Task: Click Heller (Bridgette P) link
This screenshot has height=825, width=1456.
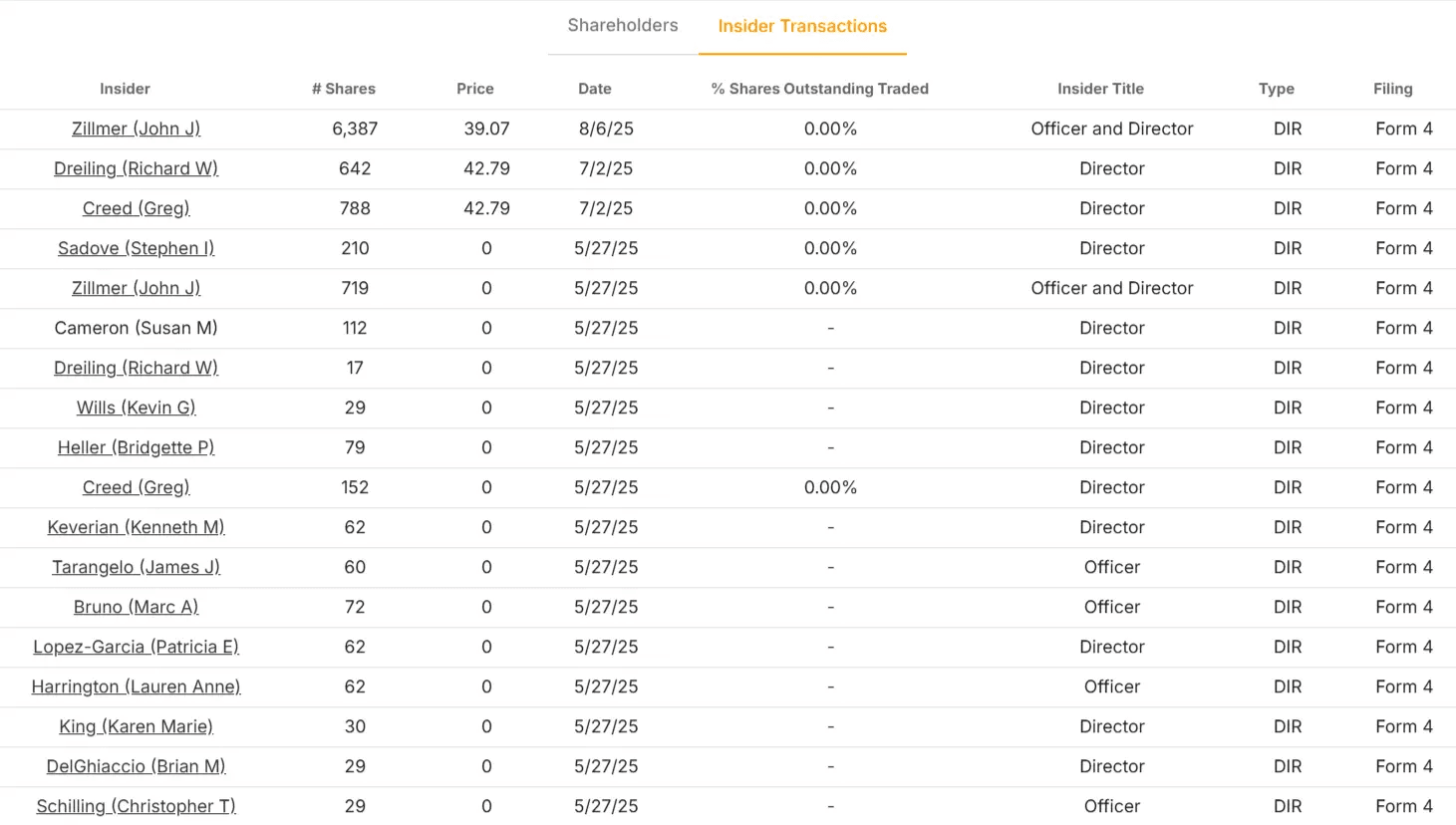Action: pyautogui.click(x=136, y=447)
